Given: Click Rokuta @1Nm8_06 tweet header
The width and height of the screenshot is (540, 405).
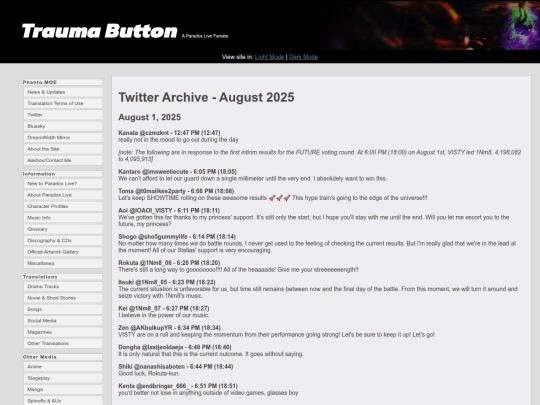Looking at the screenshot, I should pos(169,263).
